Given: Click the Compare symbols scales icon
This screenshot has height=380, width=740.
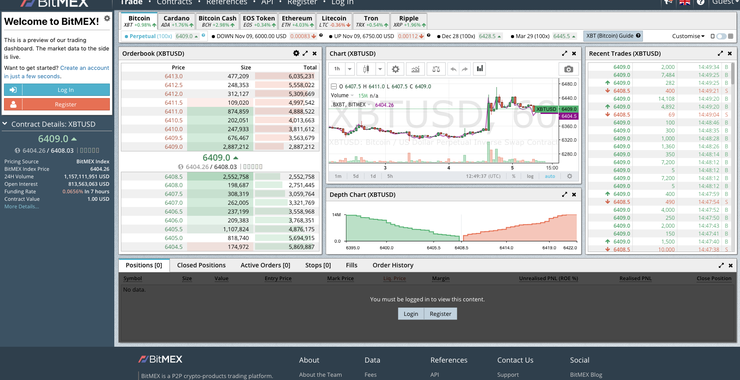Looking at the screenshot, I should (x=436, y=69).
